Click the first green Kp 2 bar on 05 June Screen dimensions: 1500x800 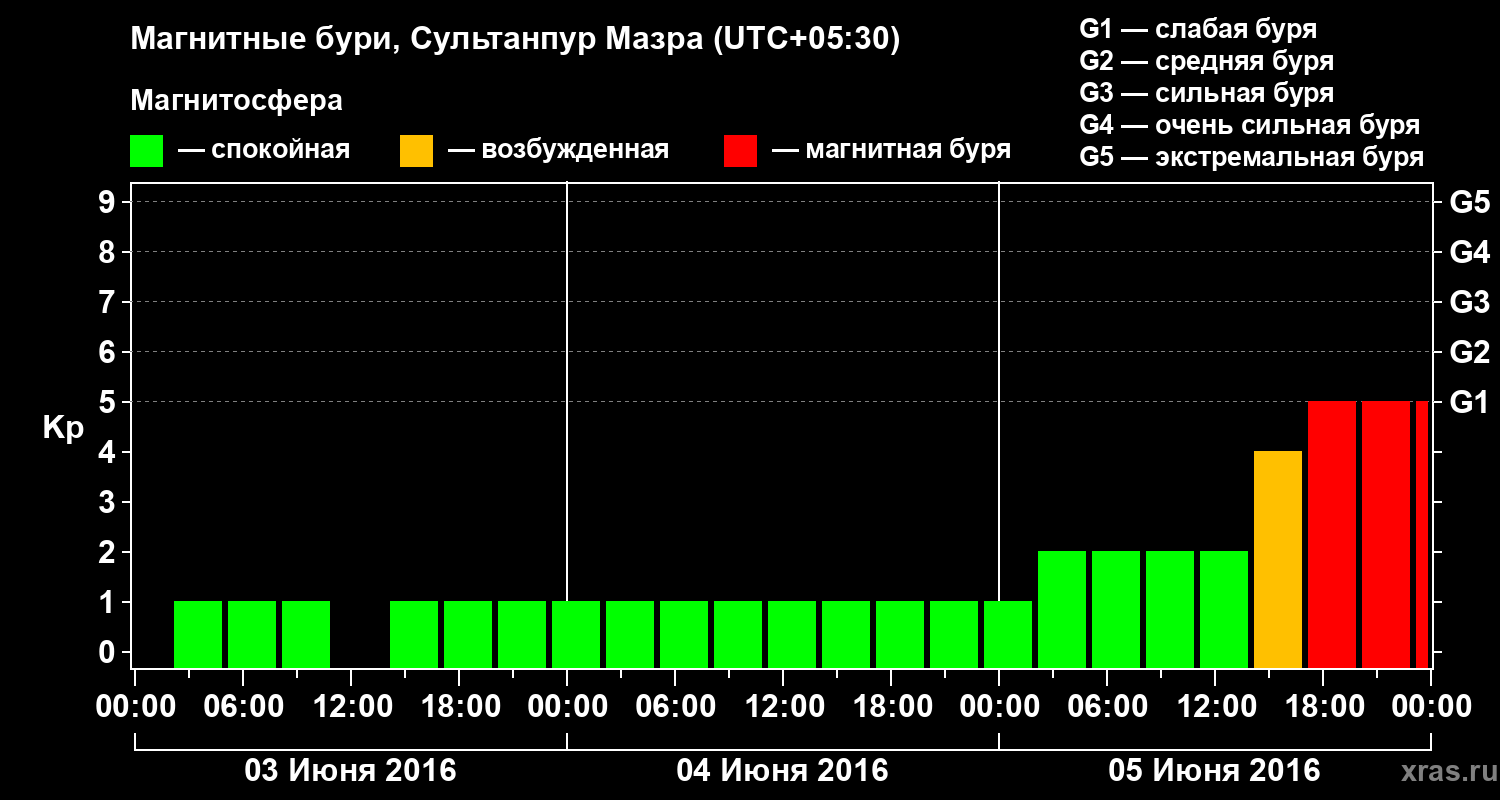1062,609
